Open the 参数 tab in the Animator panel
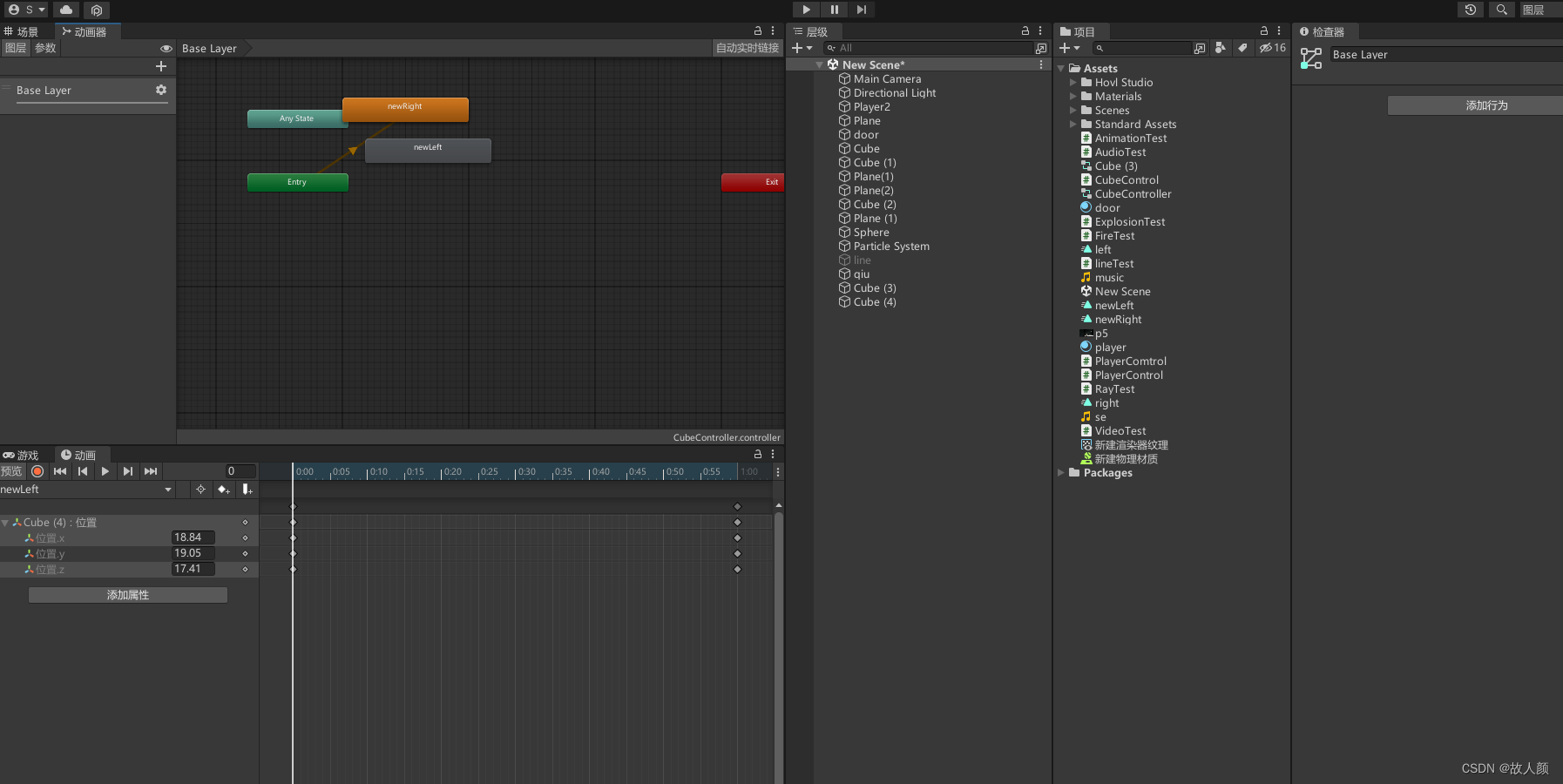1563x784 pixels. (x=45, y=48)
